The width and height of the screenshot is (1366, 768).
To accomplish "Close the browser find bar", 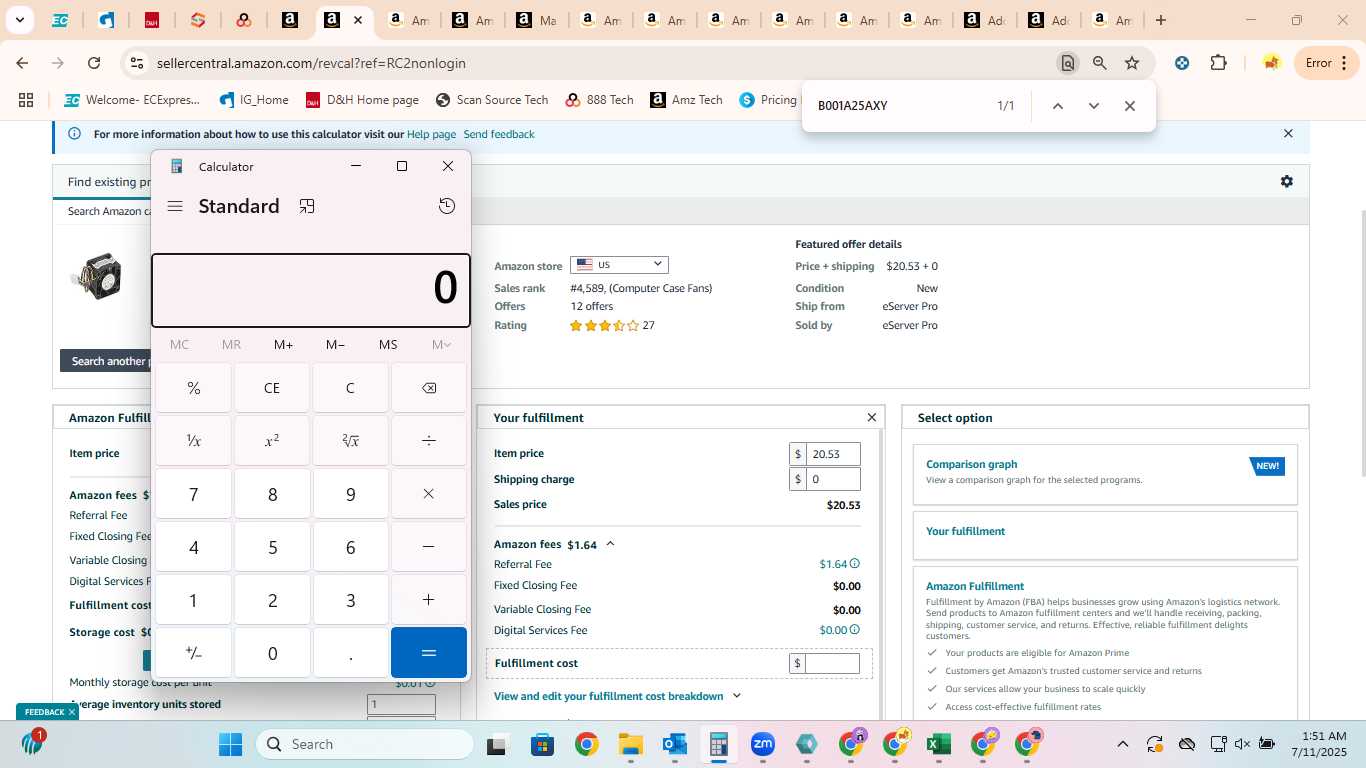I will (x=1129, y=106).
